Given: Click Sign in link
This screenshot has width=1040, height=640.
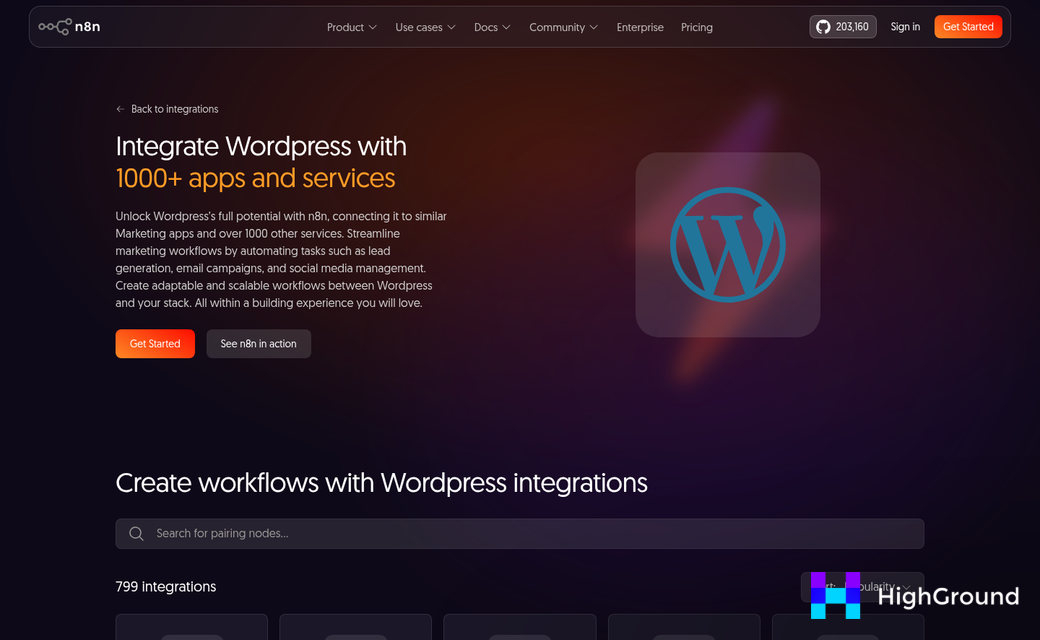Looking at the screenshot, I should (905, 27).
